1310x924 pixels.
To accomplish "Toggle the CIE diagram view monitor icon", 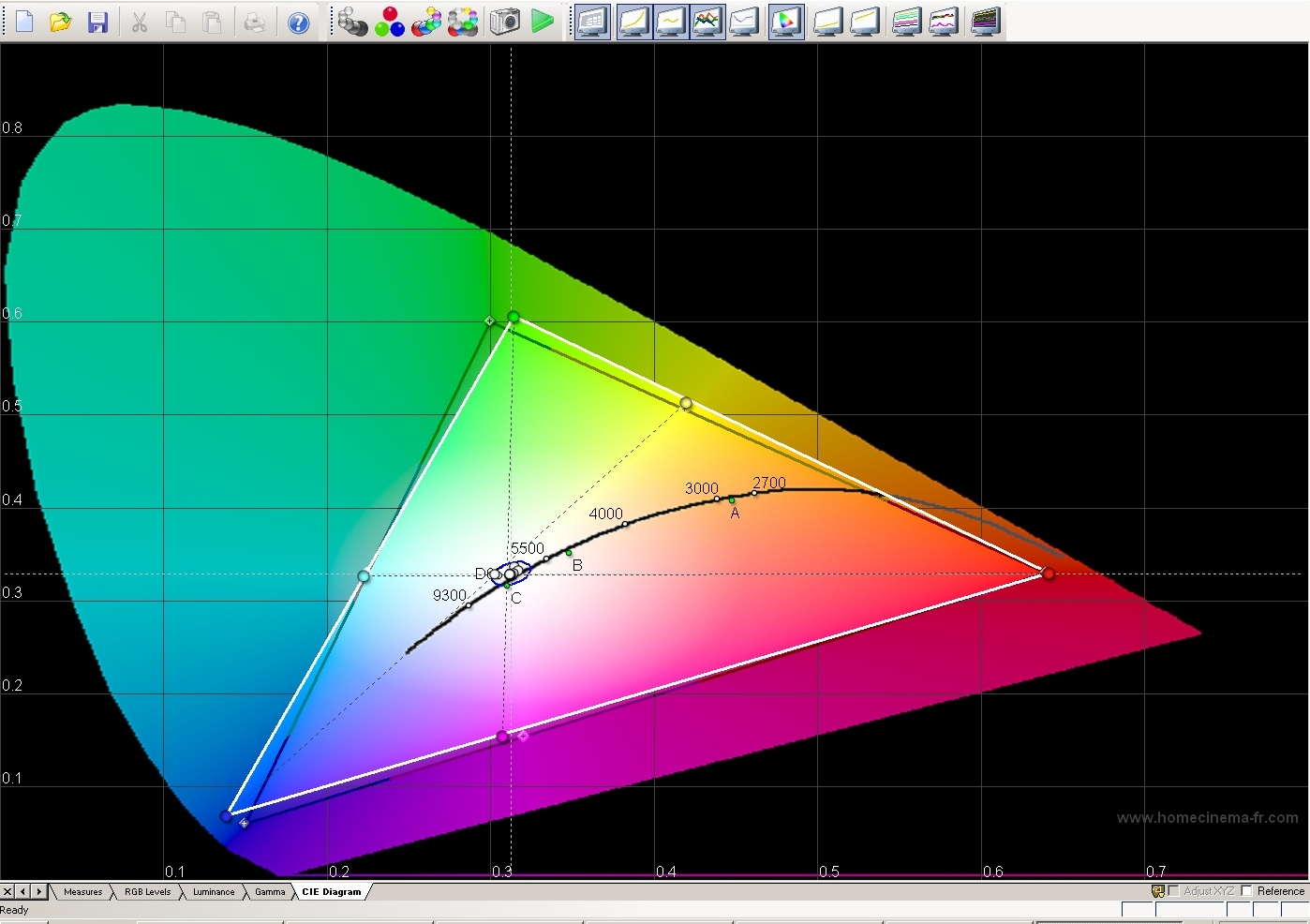I will [786, 22].
